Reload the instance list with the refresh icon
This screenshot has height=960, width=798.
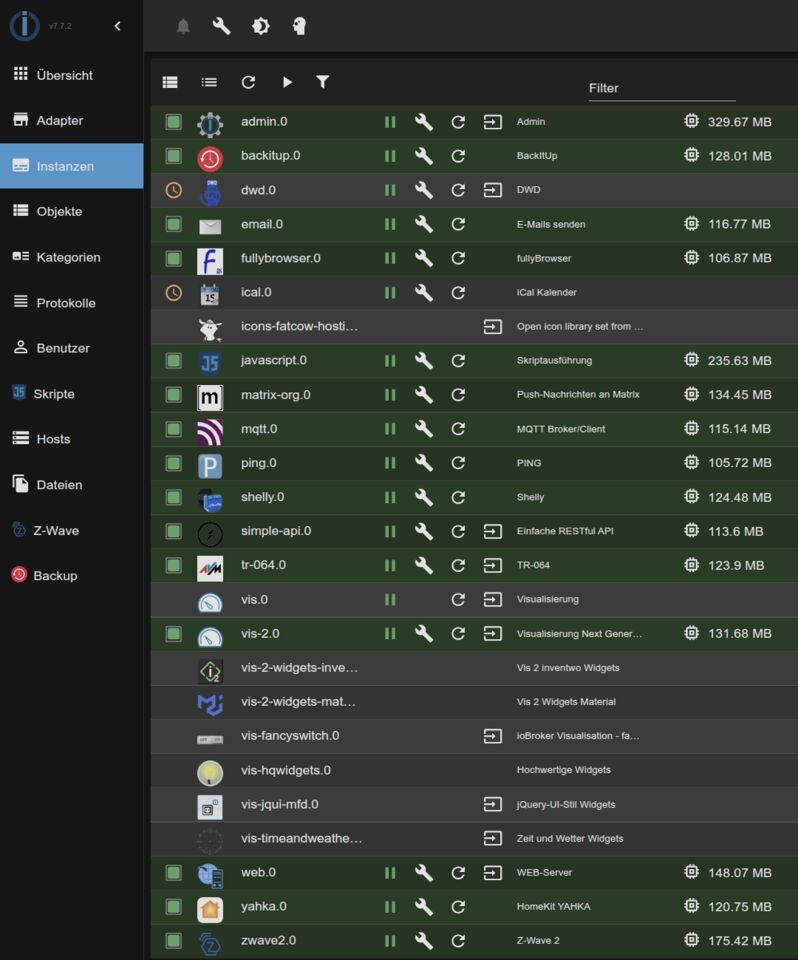pos(248,83)
